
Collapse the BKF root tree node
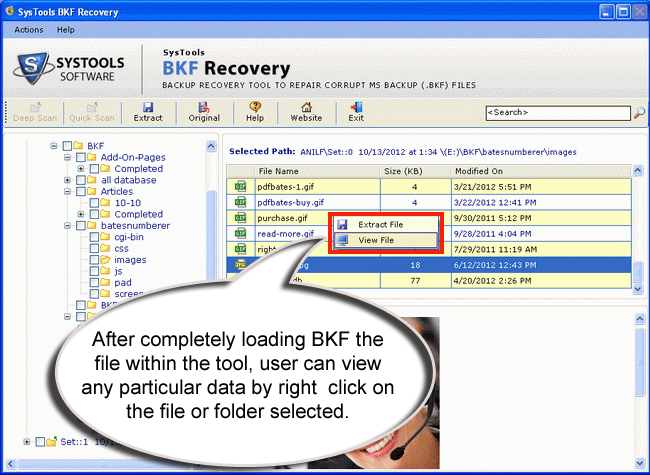[54, 146]
